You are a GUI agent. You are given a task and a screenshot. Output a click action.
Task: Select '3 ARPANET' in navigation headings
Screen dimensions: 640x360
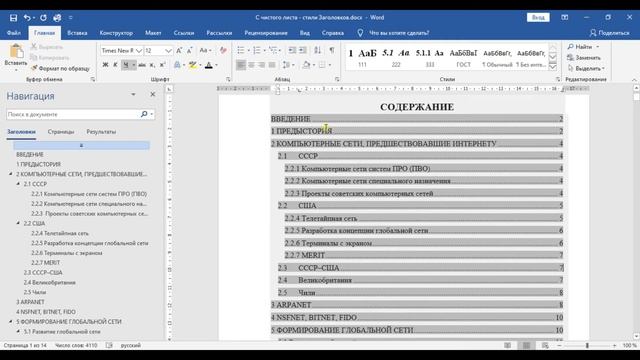click(30, 302)
